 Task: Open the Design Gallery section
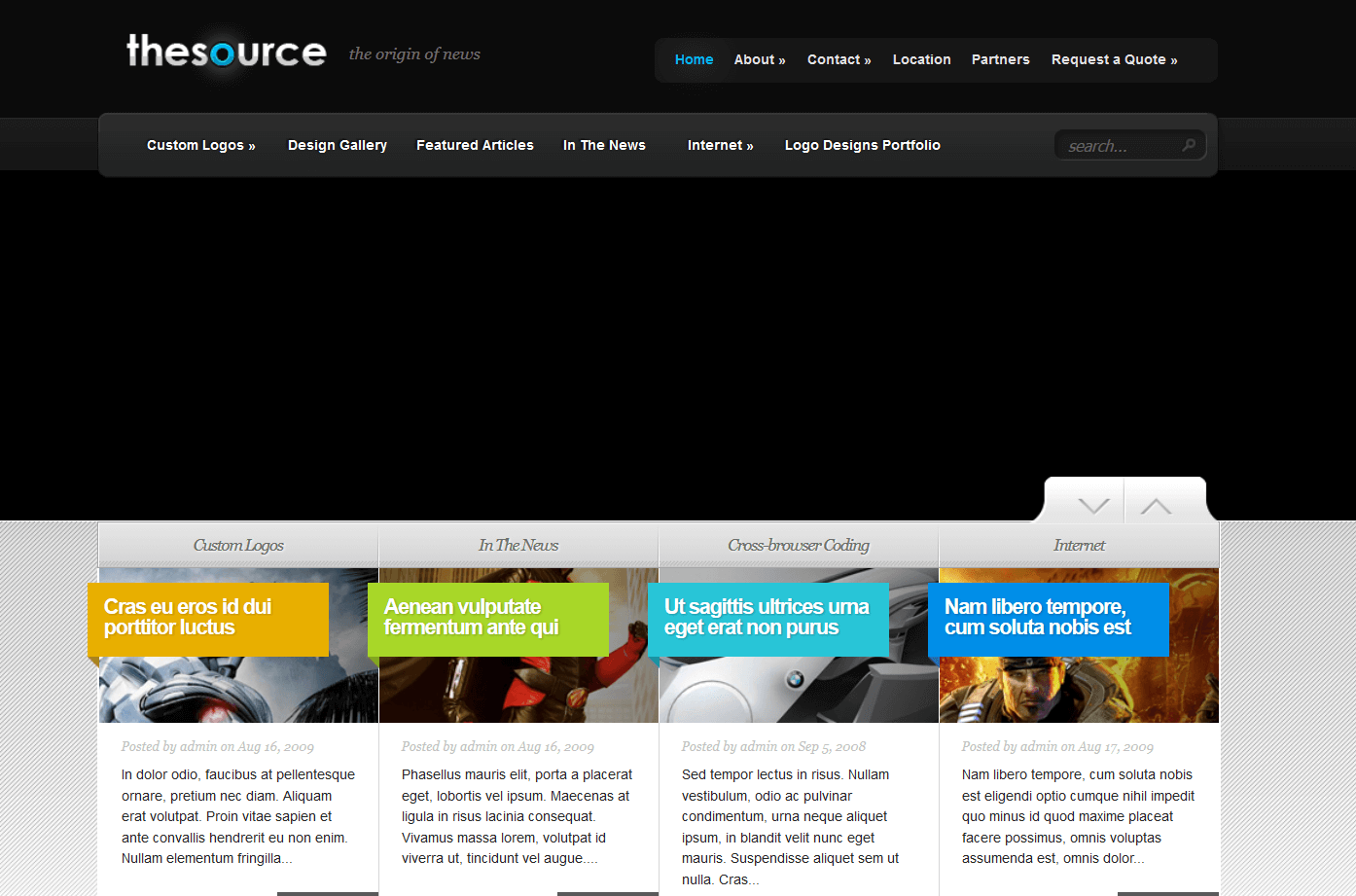pyautogui.click(x=337, y=144)
